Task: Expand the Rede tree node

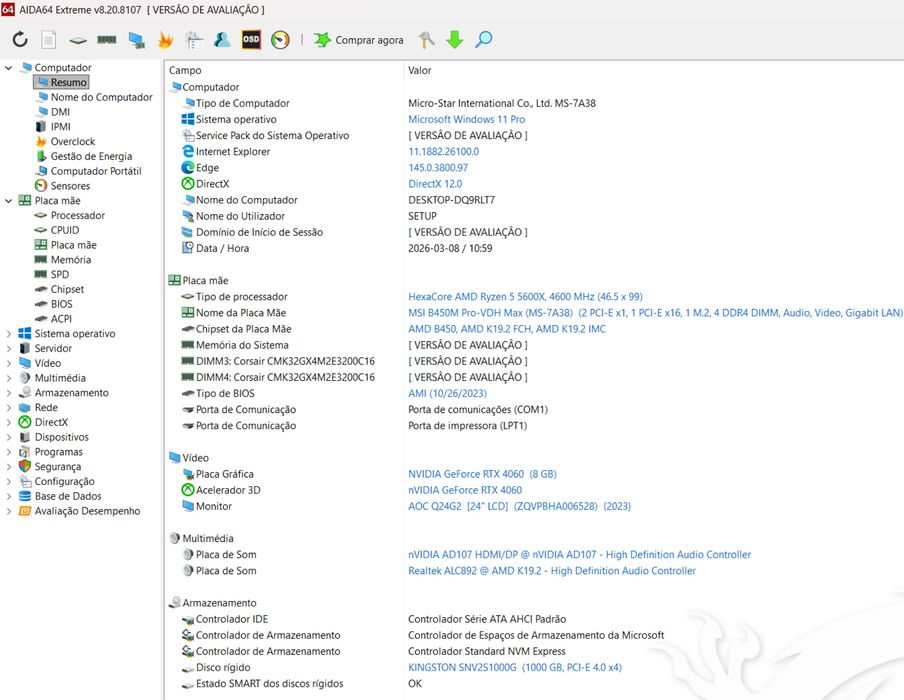Action: click(x=9, y=407)
